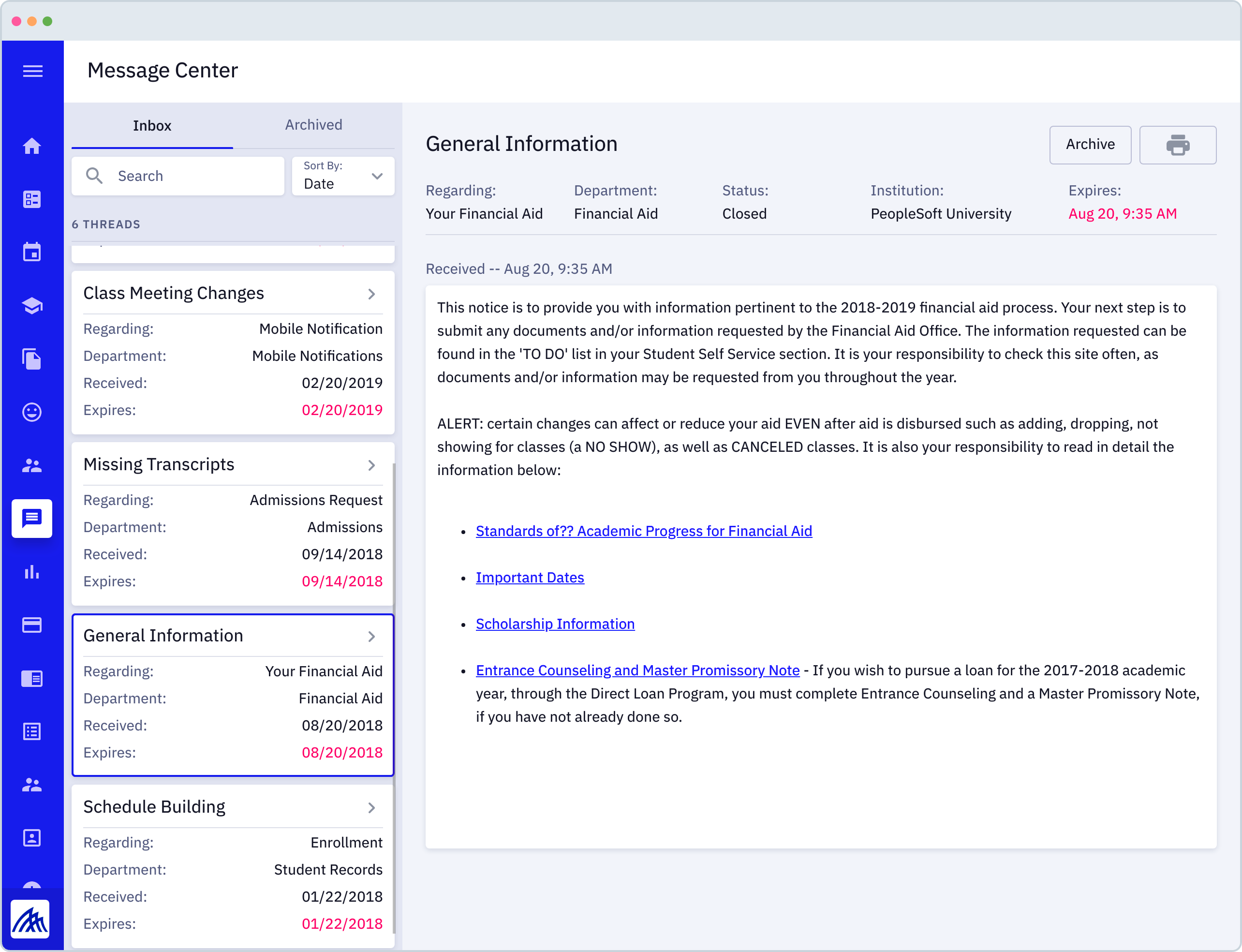Archive the General Information message

[x=1090, y=145]
